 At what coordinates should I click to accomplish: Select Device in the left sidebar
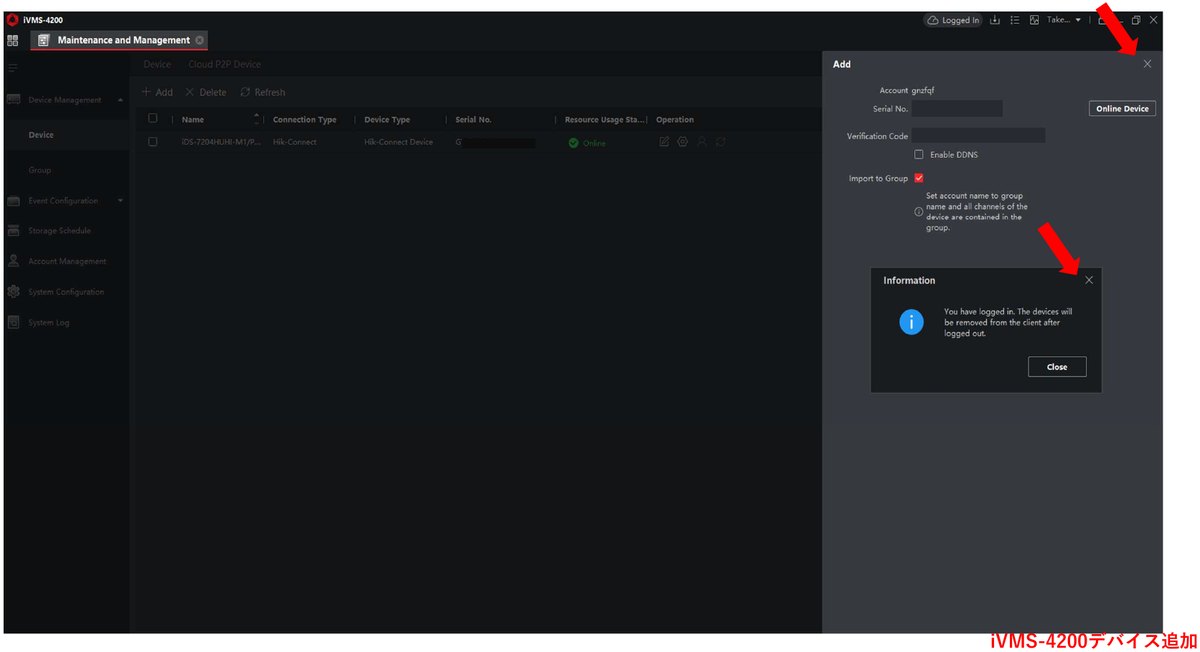pyautogui.click(x=65, y=135)
